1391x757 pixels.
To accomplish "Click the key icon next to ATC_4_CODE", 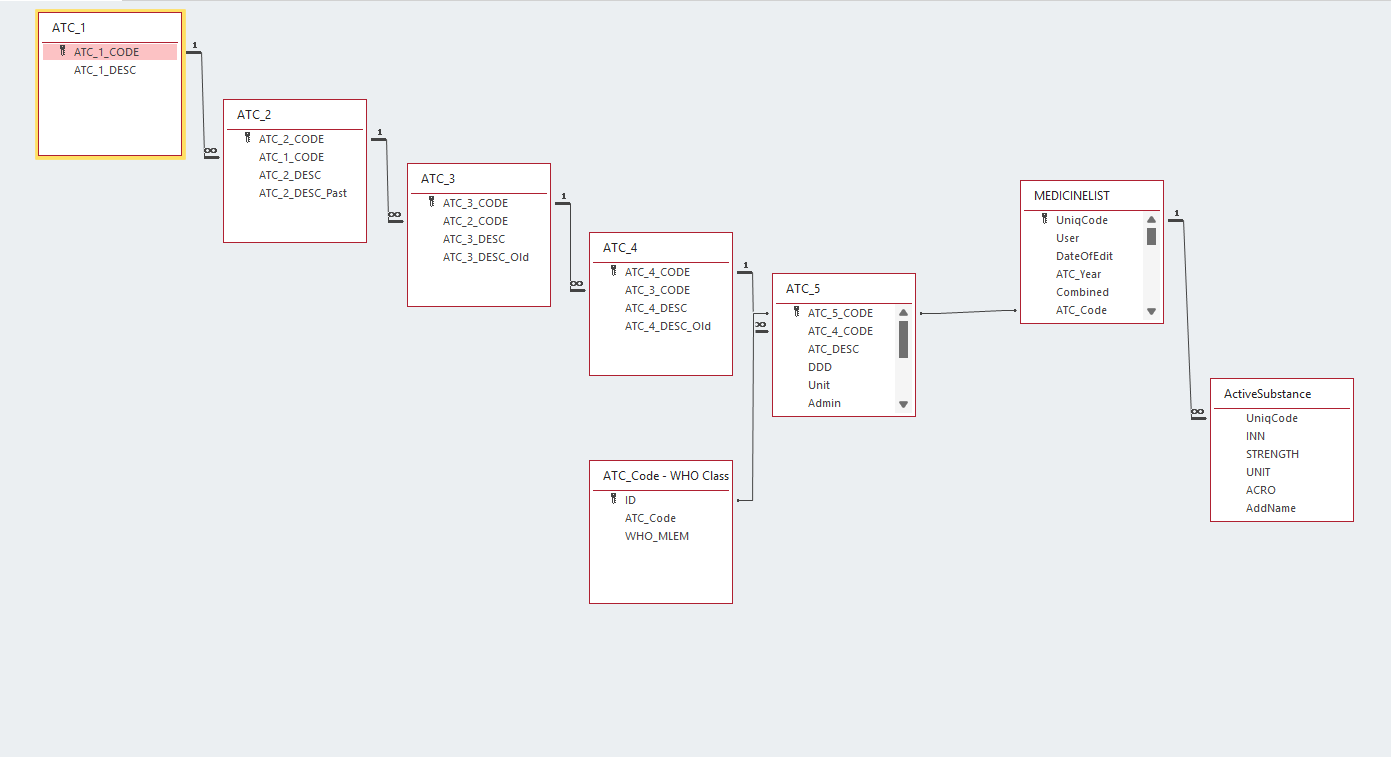I will (x=613, y=271).
